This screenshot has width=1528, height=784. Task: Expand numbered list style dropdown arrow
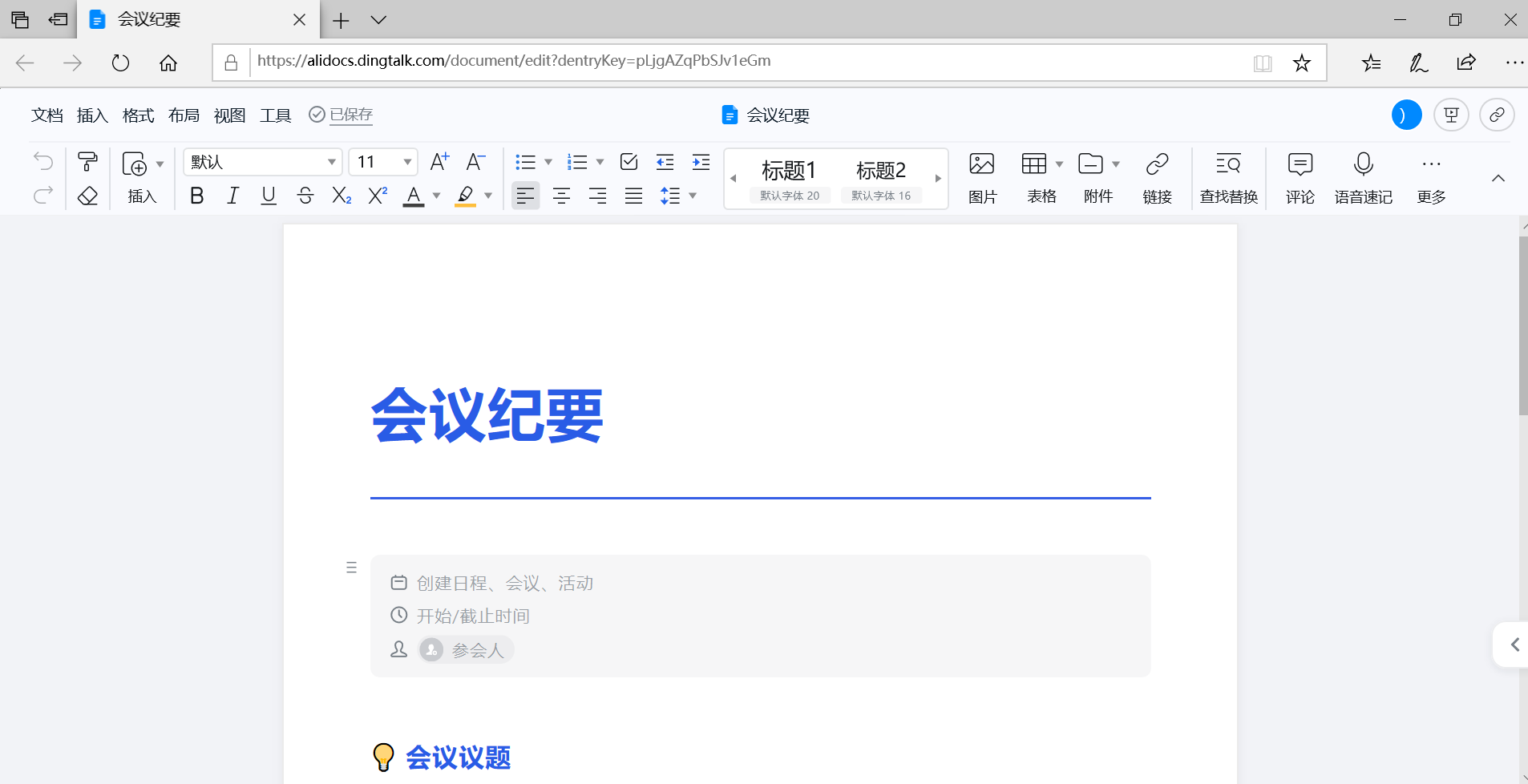[x=600, y=162]
